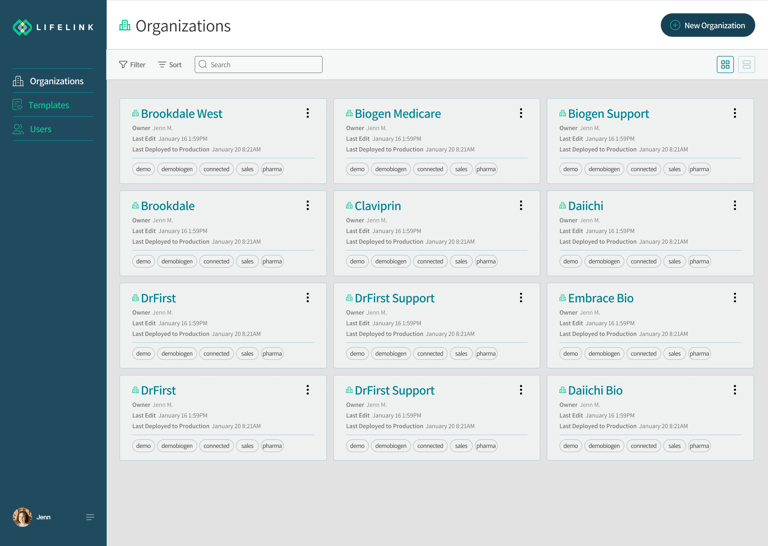Screen dimensions: 768x546
Task: Click Owner Jenn M. on Brookdale West
Action: (x=152, y=128)
